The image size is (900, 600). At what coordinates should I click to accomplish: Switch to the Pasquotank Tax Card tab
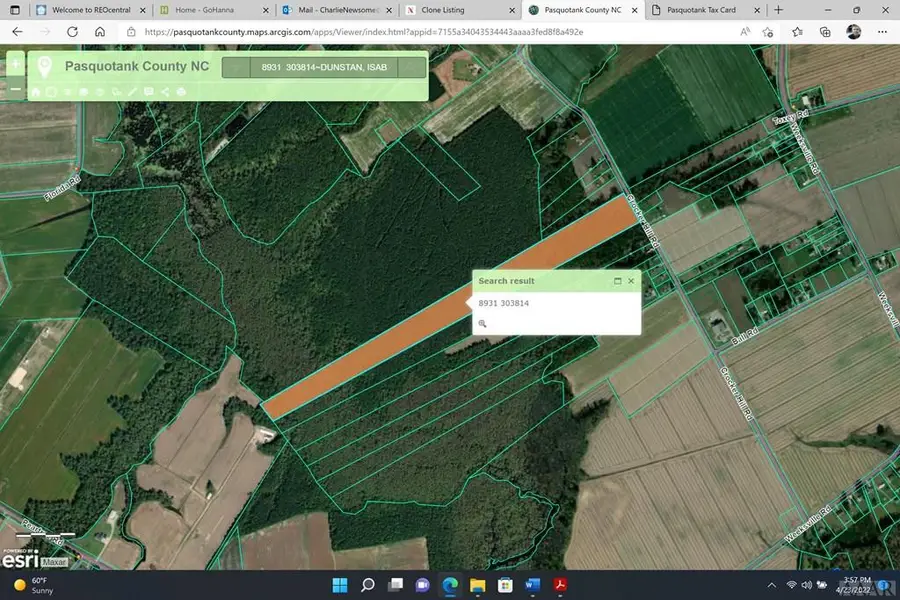click(703, 10)
